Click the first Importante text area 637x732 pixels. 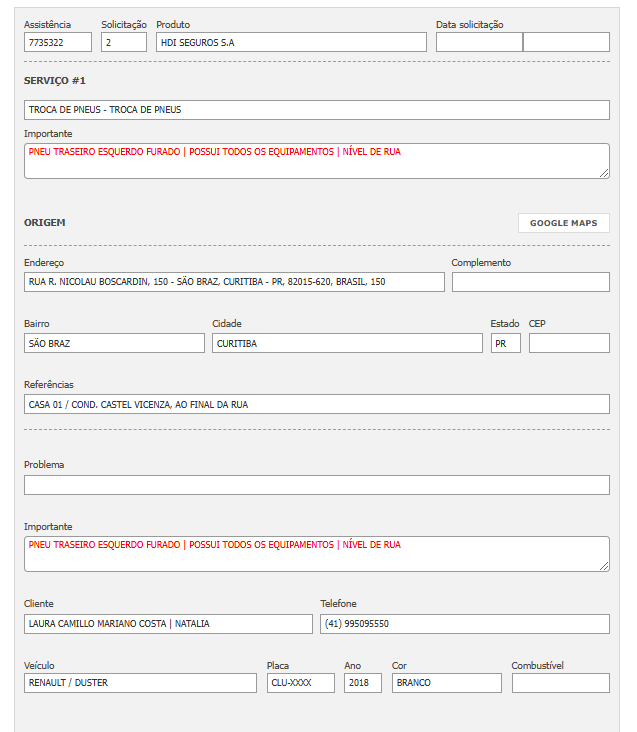coord(316,161)
